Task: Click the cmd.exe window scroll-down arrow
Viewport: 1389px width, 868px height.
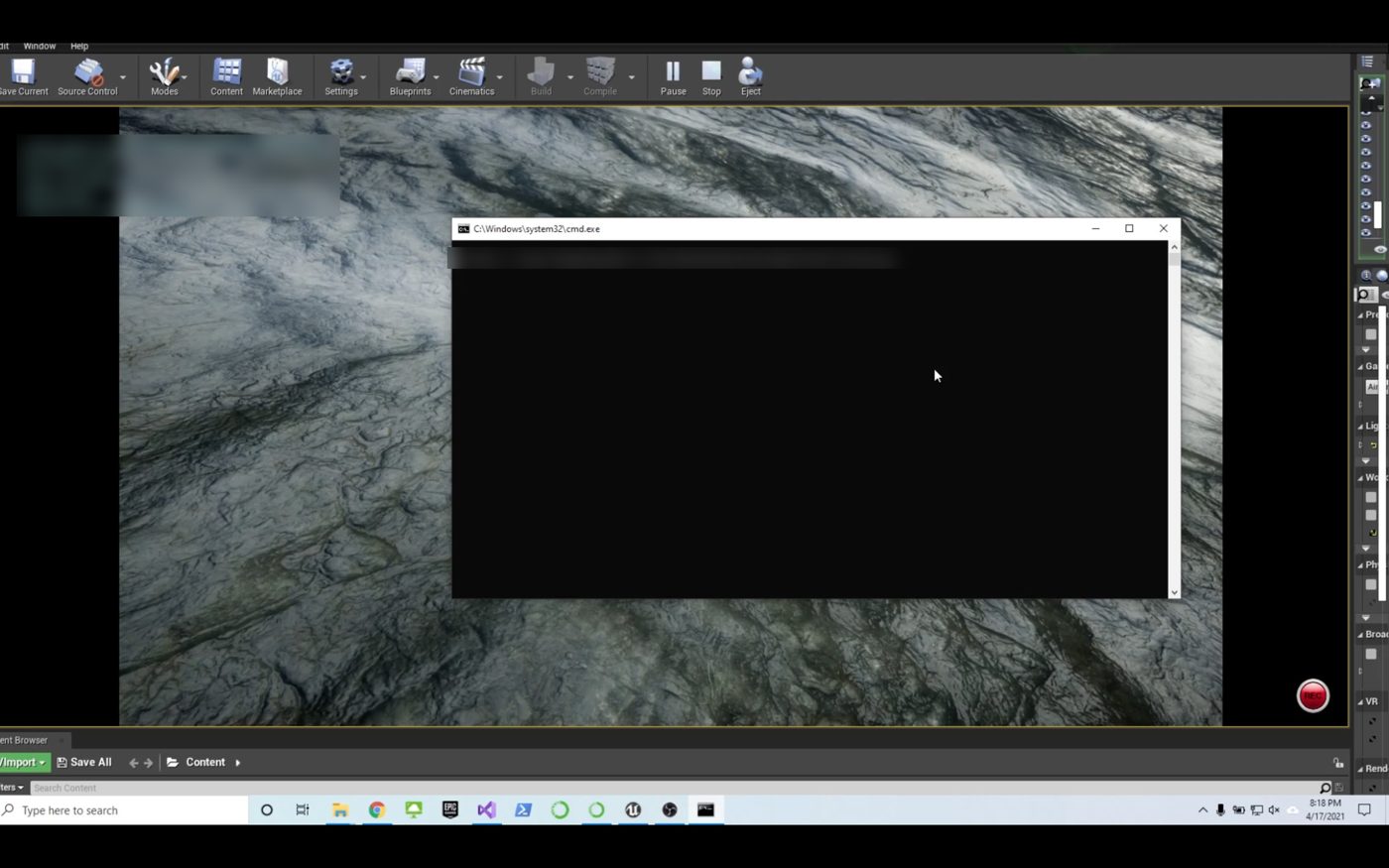Action: [x=1175, y=592]
